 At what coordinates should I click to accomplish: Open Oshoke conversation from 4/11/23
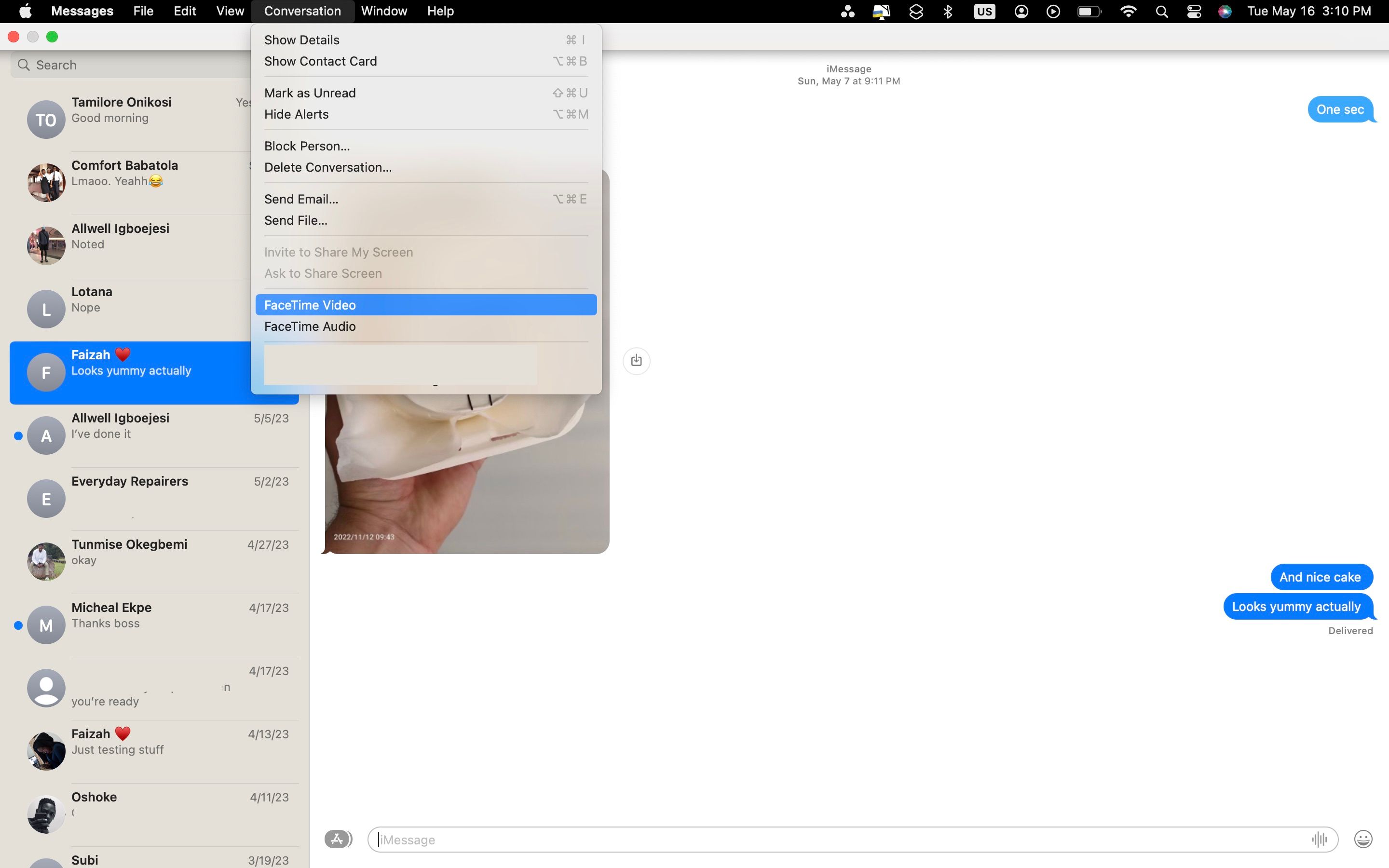click(x=154, y=814)
